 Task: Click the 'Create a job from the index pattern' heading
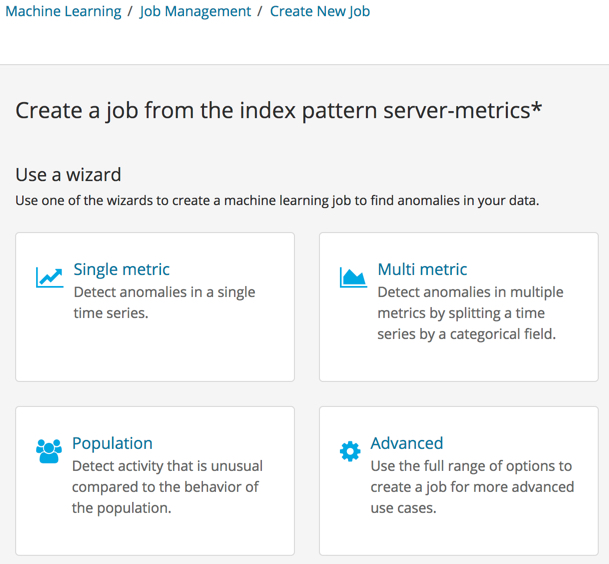278,110
